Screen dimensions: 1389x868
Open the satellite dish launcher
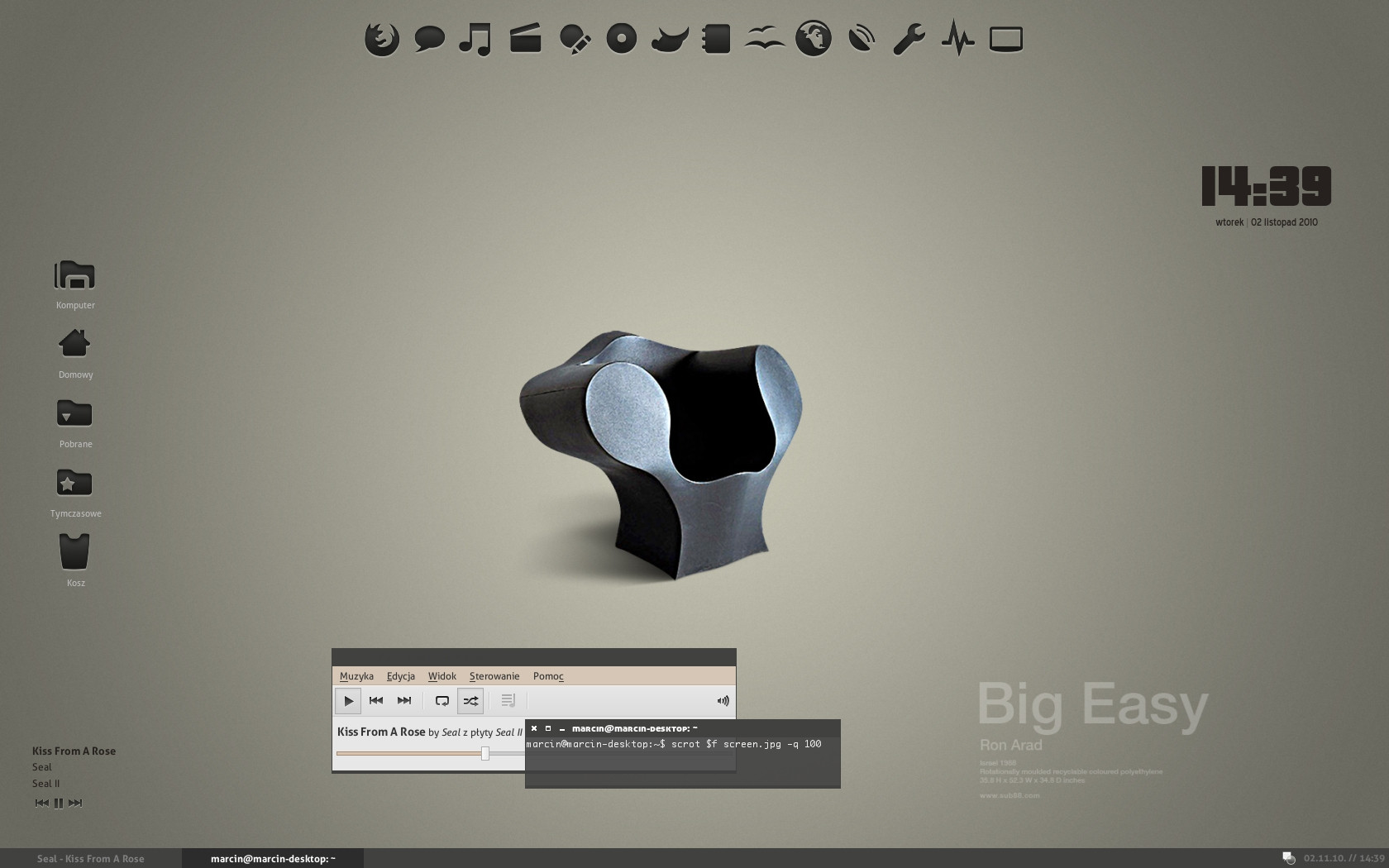[862, 39]
